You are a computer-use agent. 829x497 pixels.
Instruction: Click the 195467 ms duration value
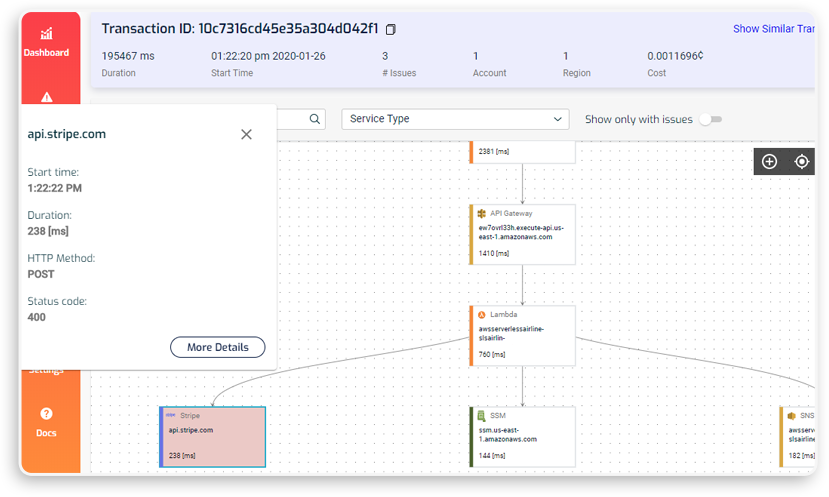point(128,56)
